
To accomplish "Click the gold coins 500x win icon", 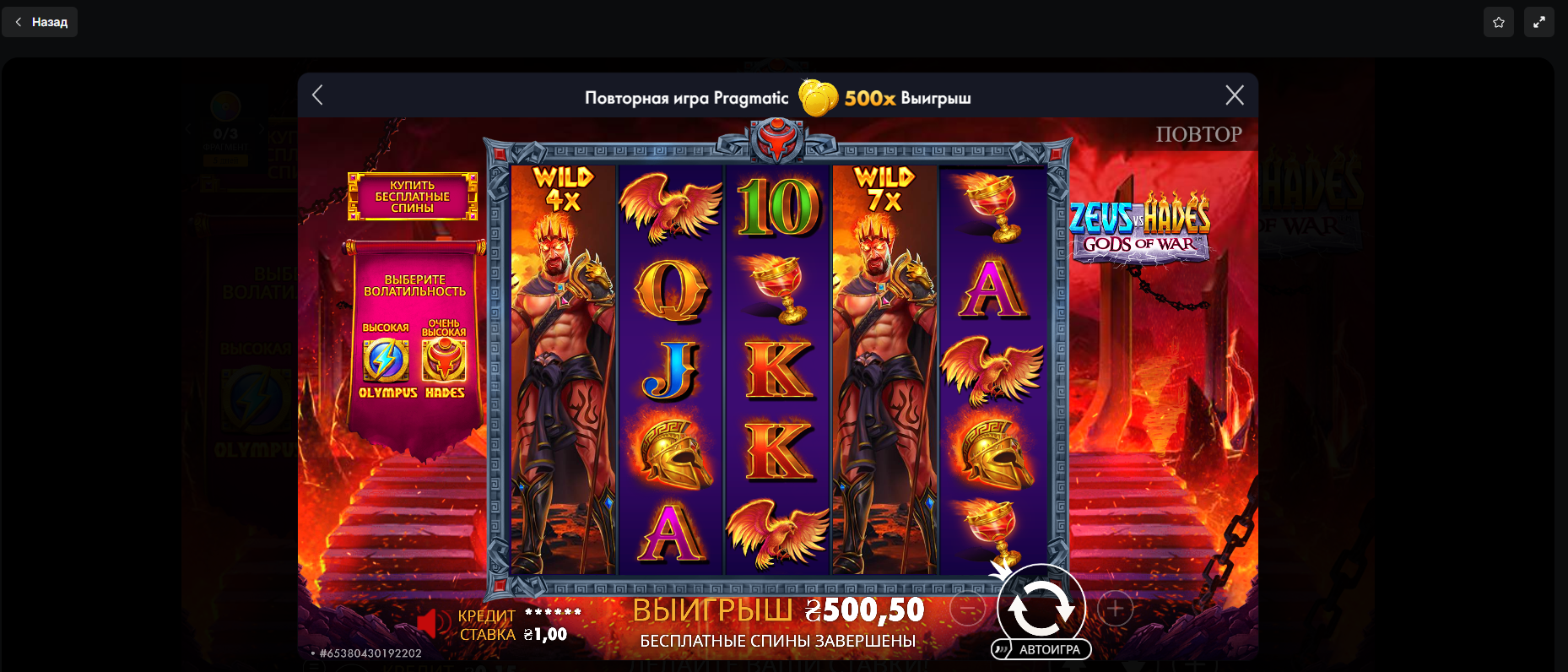I will [818, 98].
